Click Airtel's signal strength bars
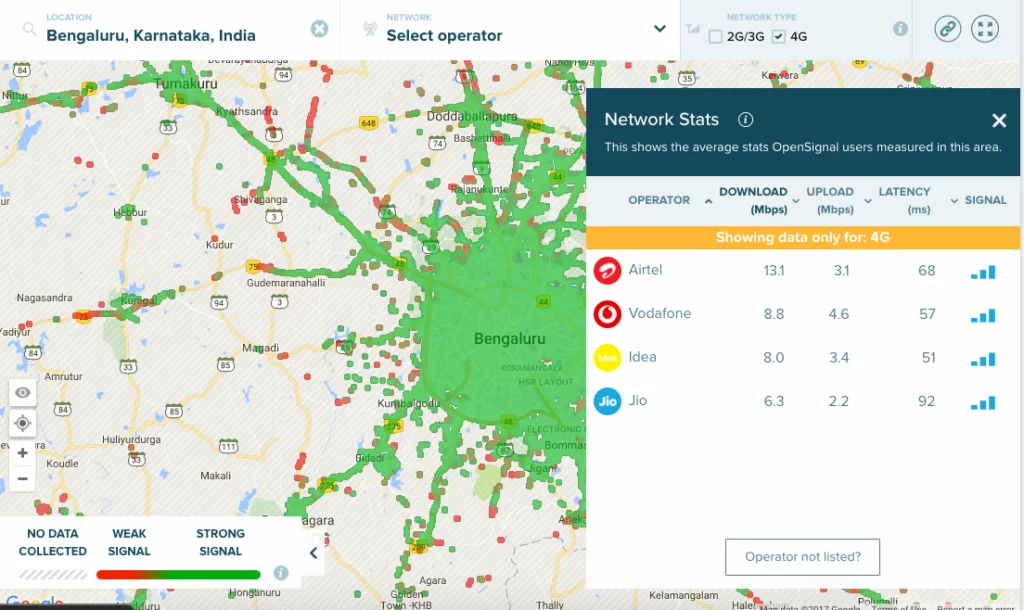 point(983,272)
